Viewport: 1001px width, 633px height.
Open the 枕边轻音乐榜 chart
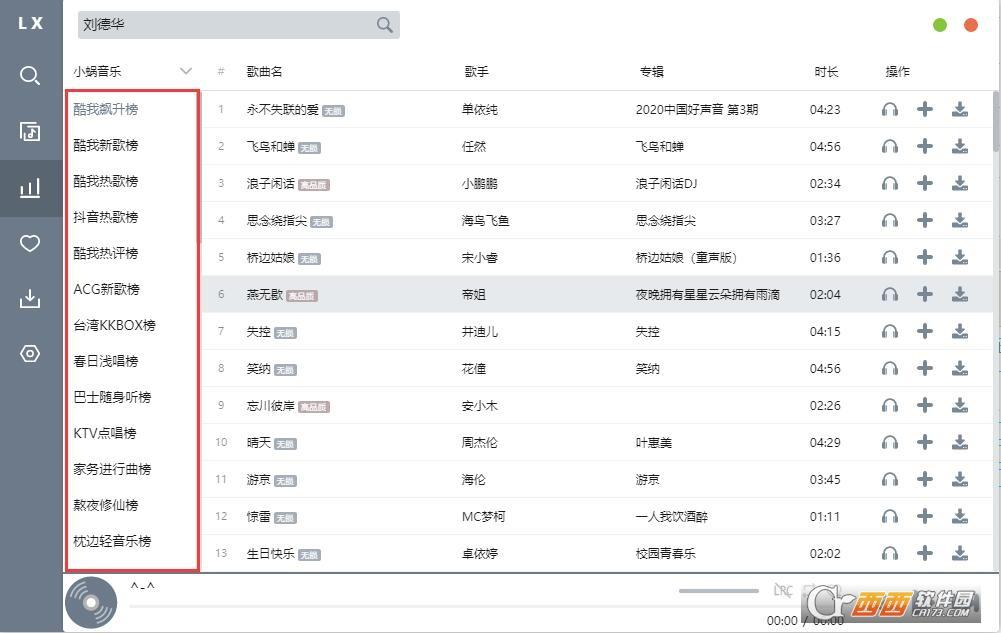112,542
